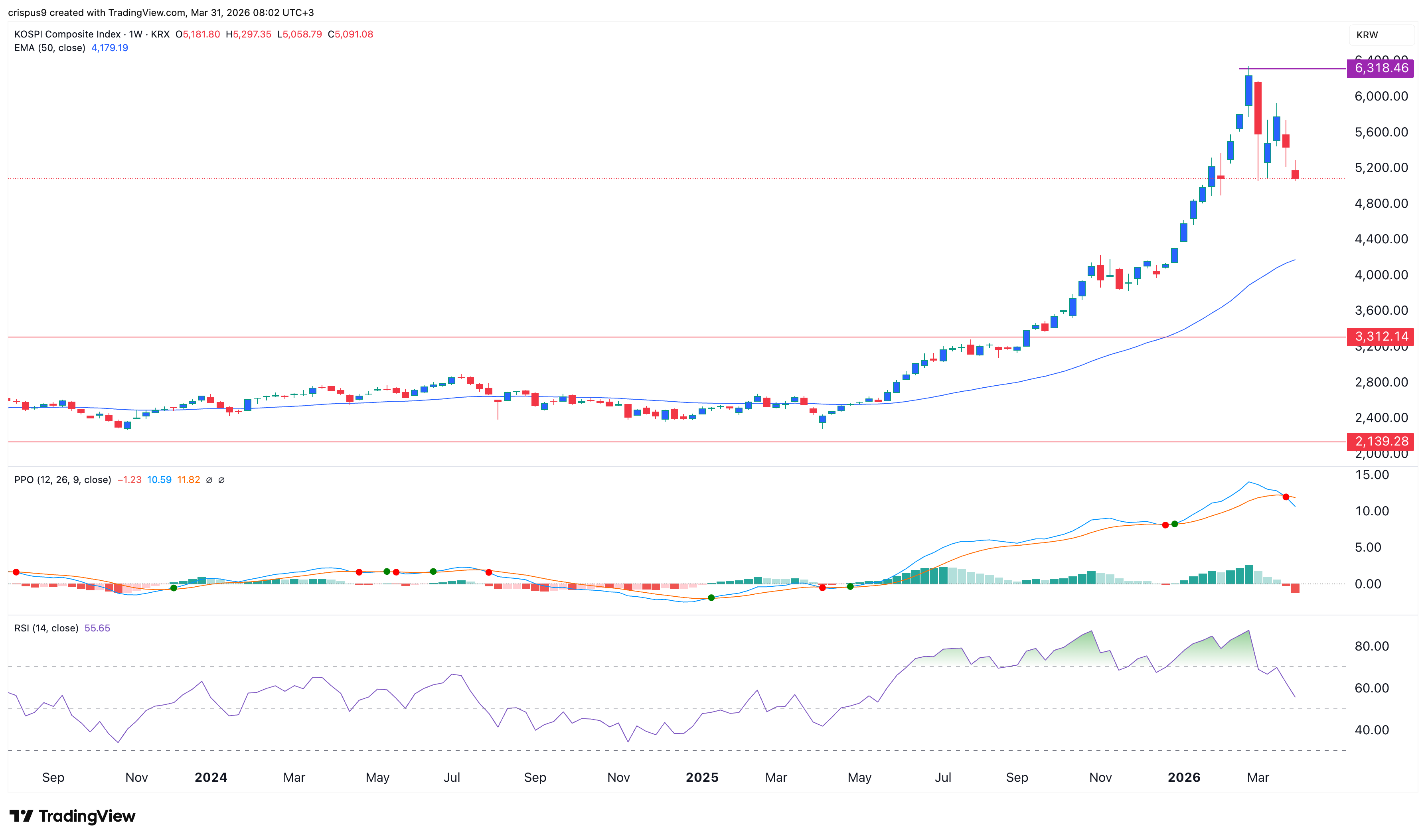The height and width of the screenshot is (840, 1426).
Task: Click the KOSPI Composite Index title
Action: point(67,34)
